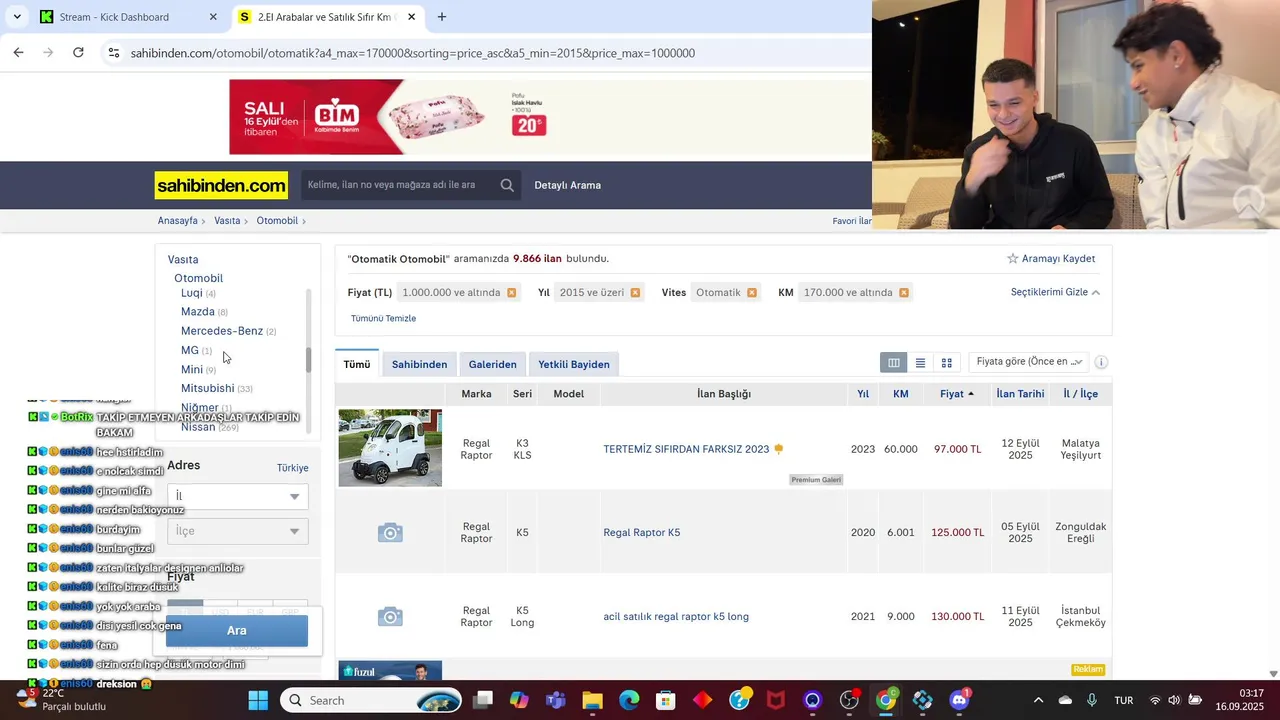Remove the Fiyat 1.000.000 filter tag

pos(511,293)
